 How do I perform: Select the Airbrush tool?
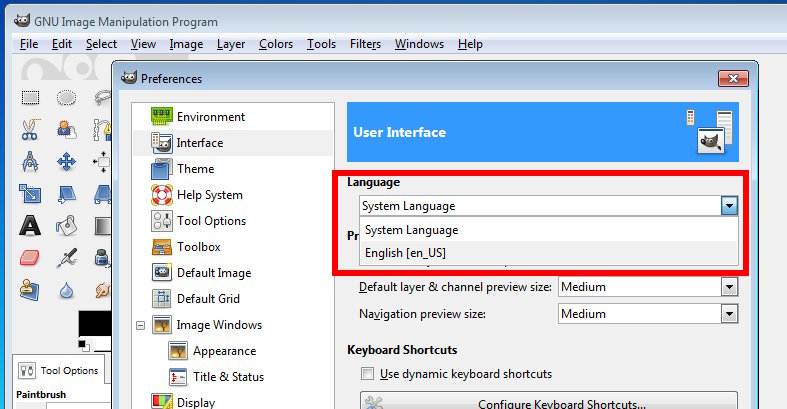point(66,258)
